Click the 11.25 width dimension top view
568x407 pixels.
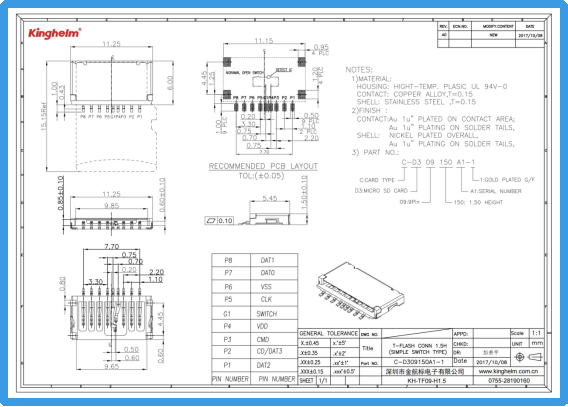click(x=111, y=44)
